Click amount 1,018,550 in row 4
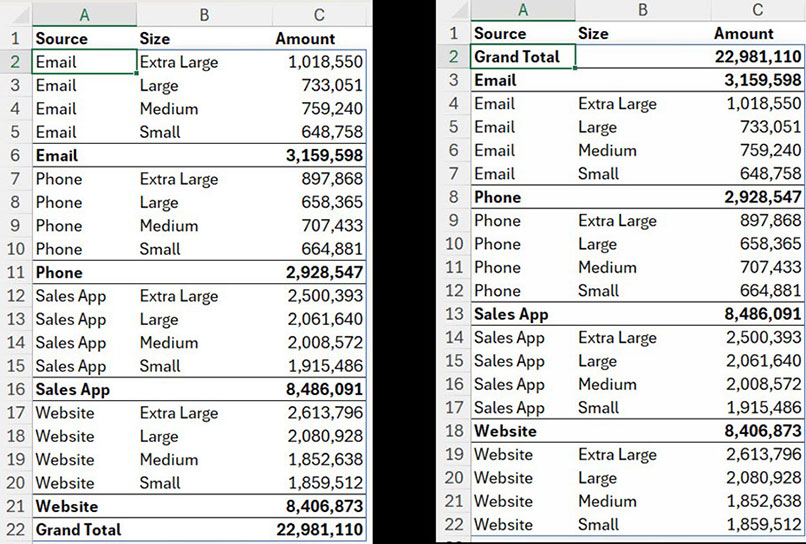806x544 pixels. (760, 104)
